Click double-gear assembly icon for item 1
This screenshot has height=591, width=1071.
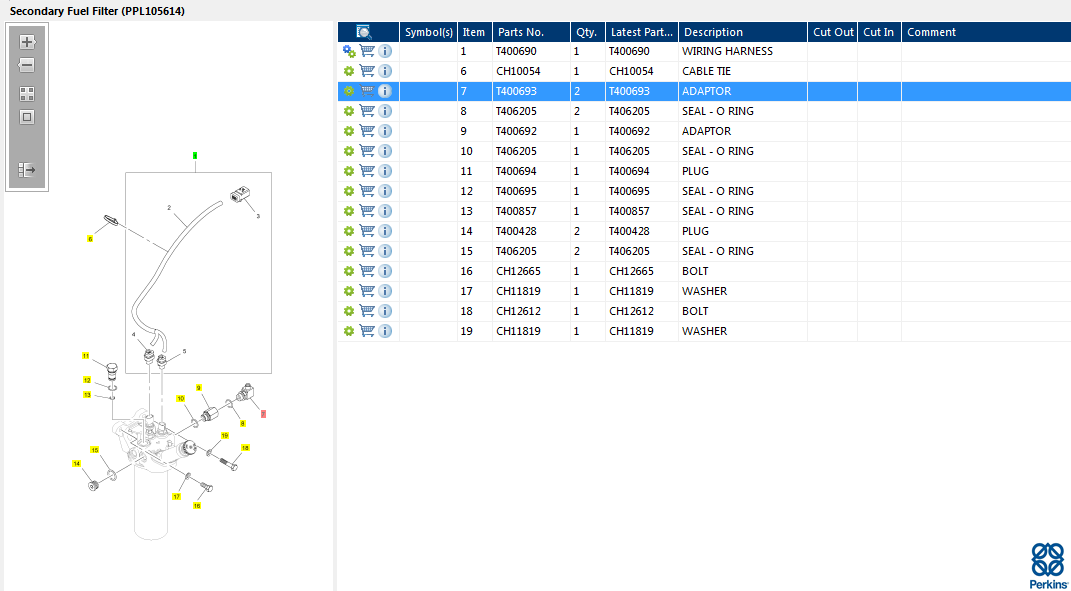348,51
